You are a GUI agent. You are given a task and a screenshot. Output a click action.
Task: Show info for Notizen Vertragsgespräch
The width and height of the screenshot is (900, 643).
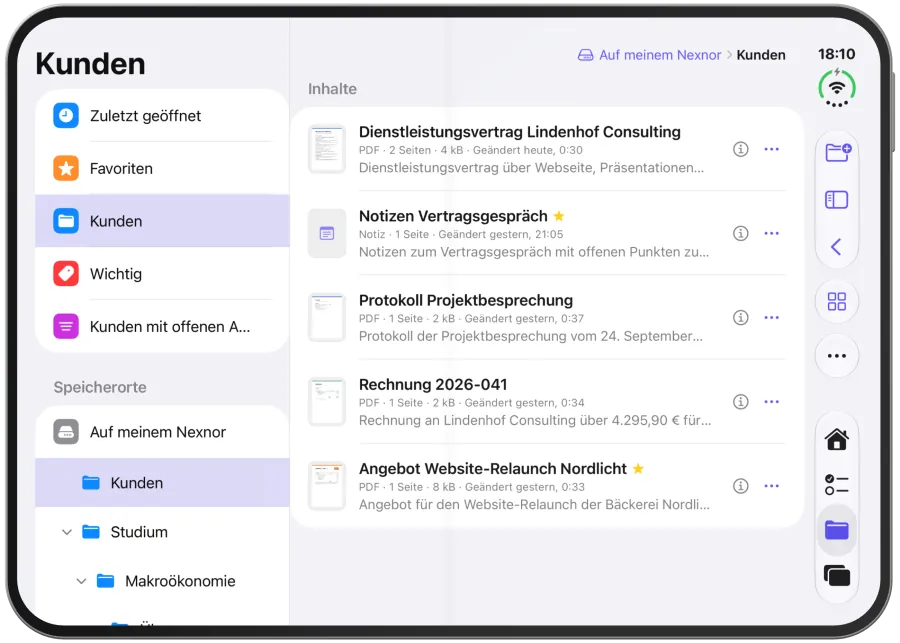click(x=740, y=233)
